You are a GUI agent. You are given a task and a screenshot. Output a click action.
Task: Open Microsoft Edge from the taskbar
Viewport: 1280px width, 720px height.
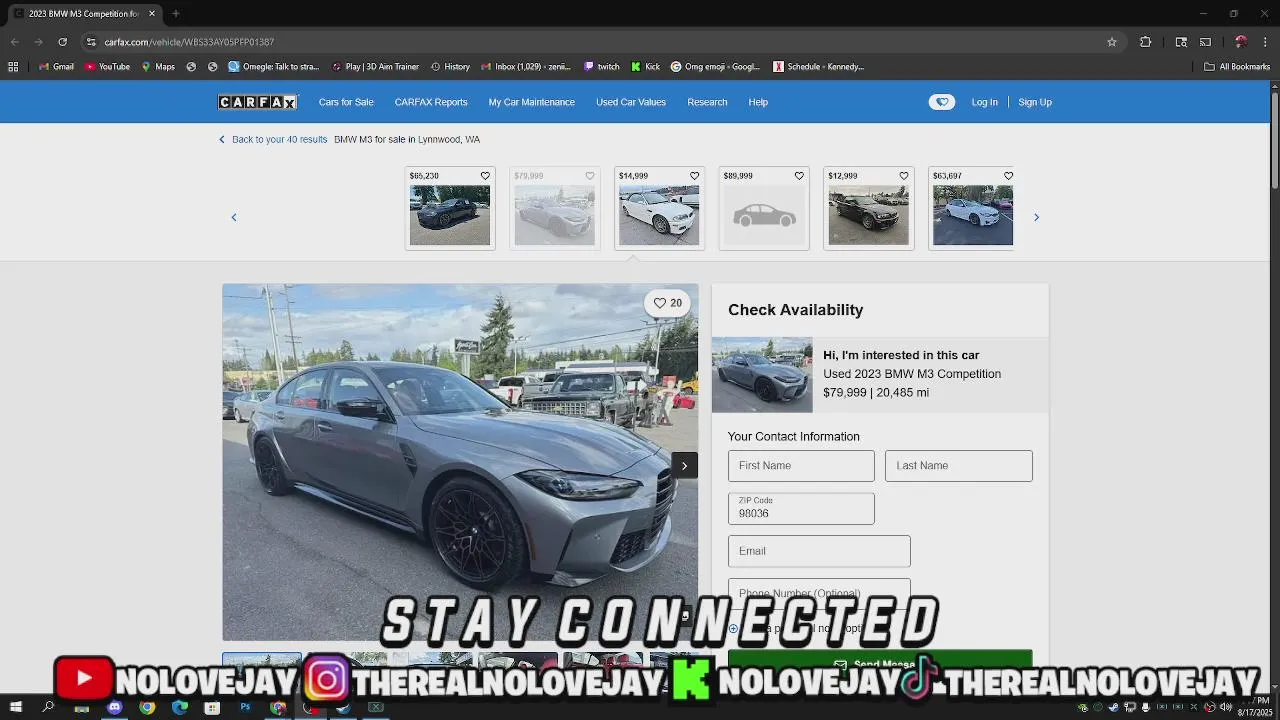[x=180, y=707]
